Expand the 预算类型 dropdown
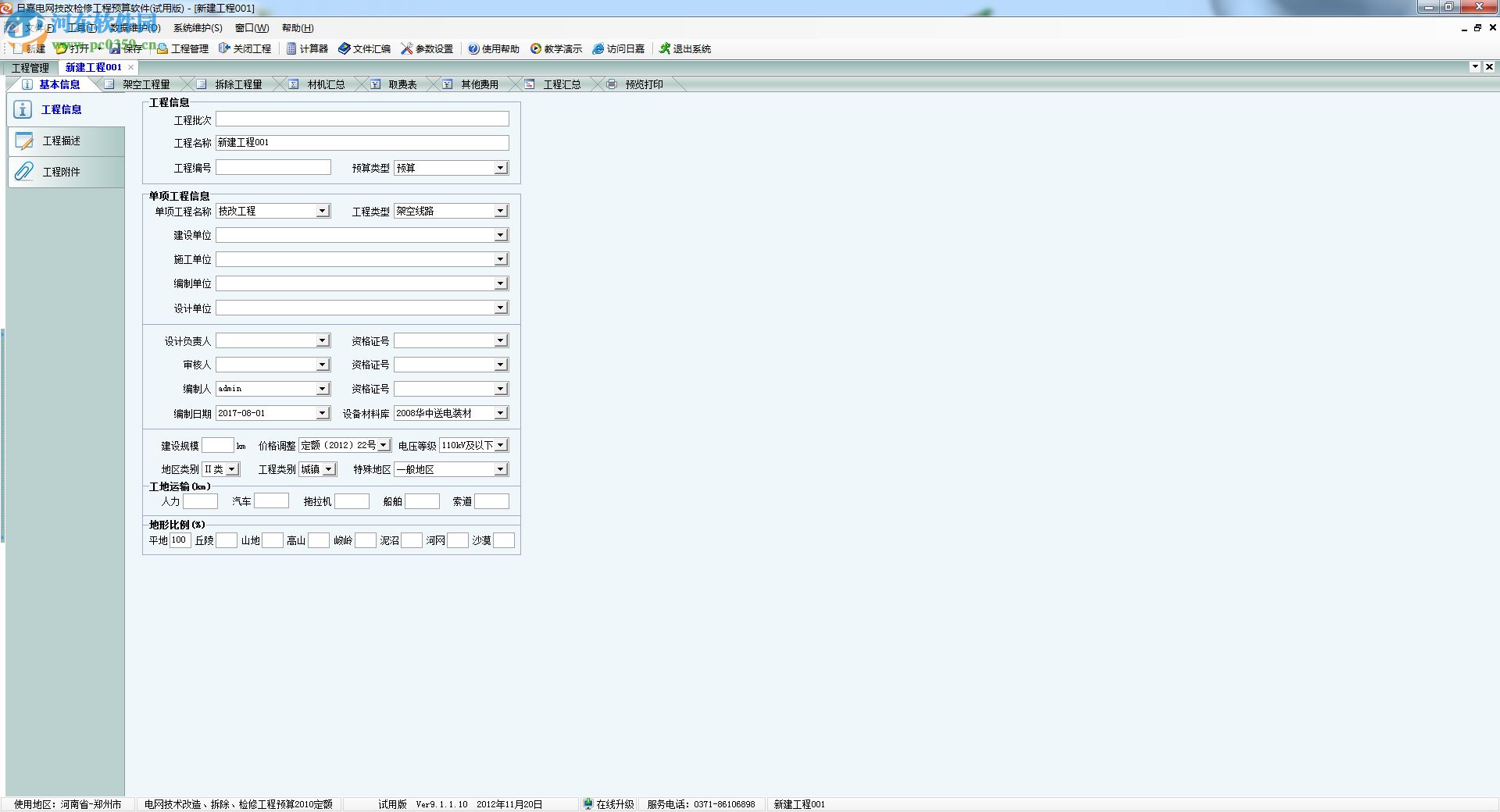 tap(501, 168)
